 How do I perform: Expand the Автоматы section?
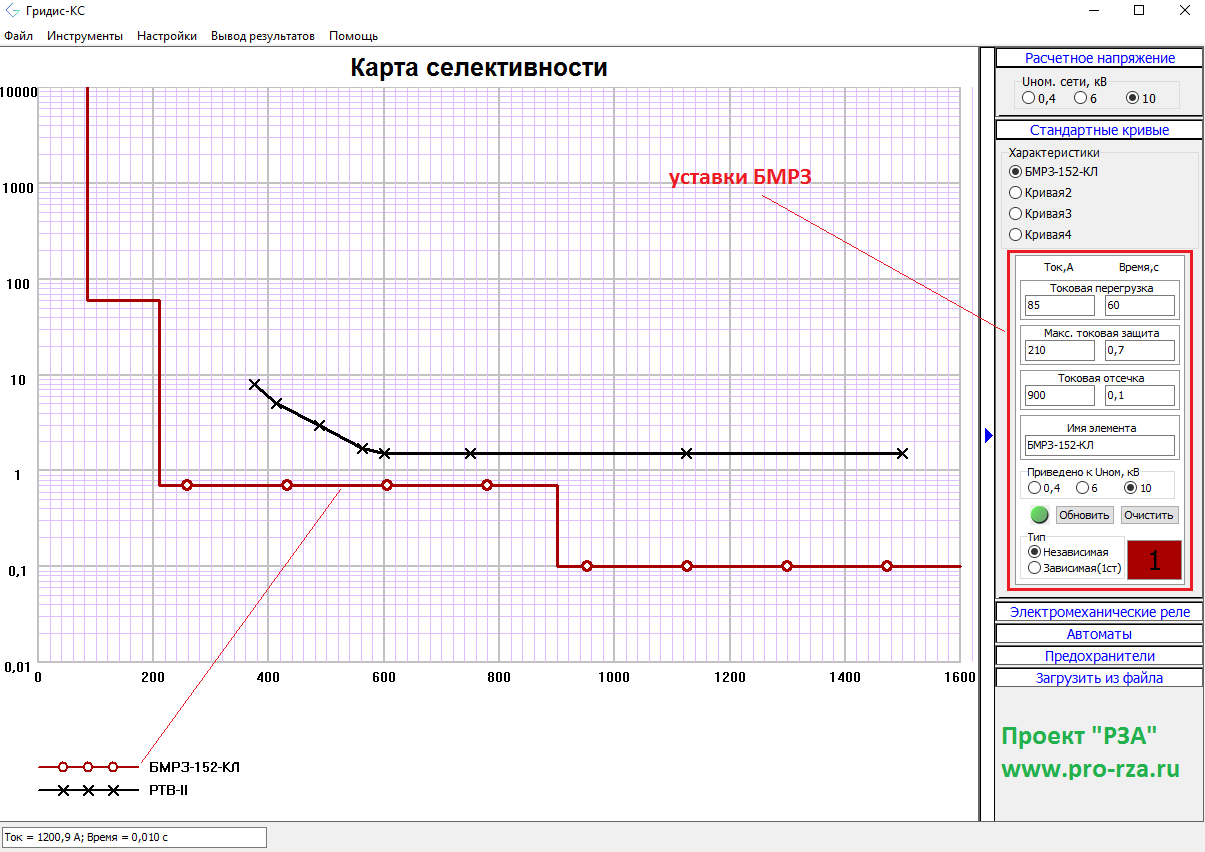tap(1099, 634)
